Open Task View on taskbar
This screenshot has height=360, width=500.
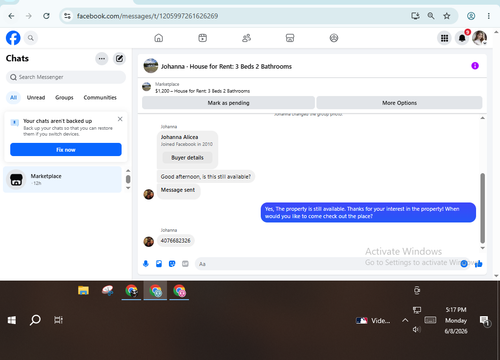(x=58, y=320)
